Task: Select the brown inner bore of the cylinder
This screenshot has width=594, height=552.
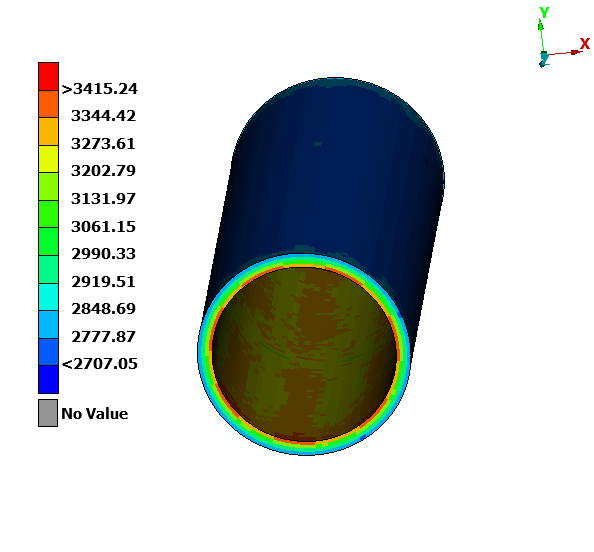Action: coord(305,354)
